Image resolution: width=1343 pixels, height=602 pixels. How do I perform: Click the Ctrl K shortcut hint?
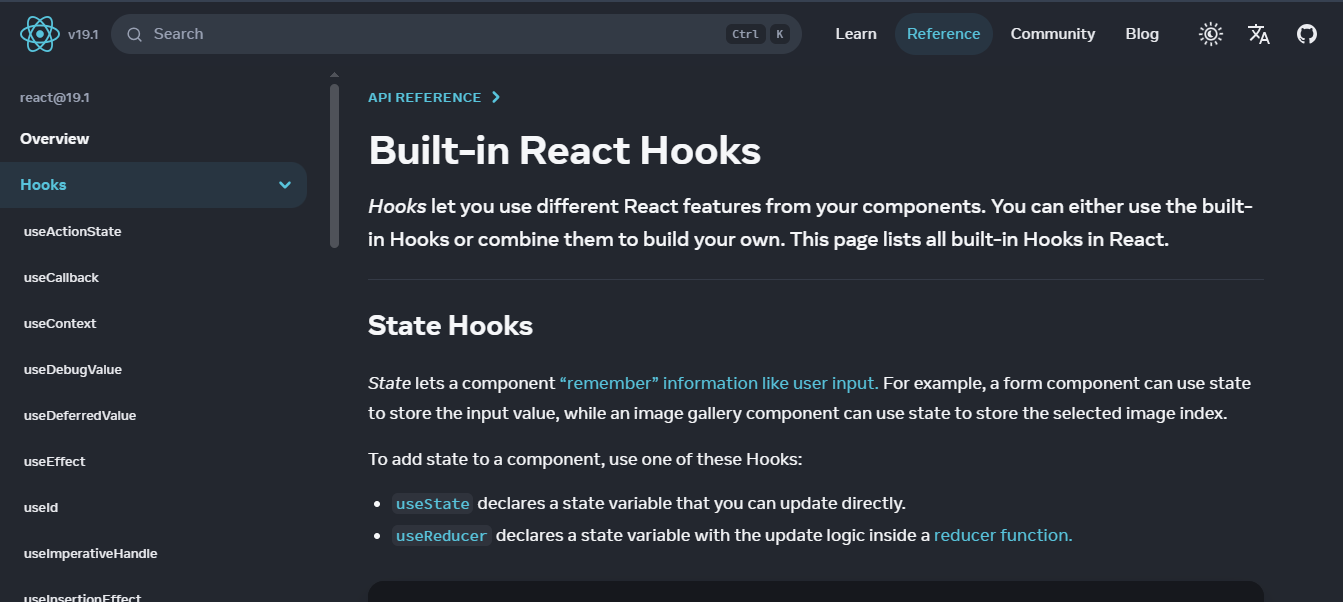[x=758, y=34]
